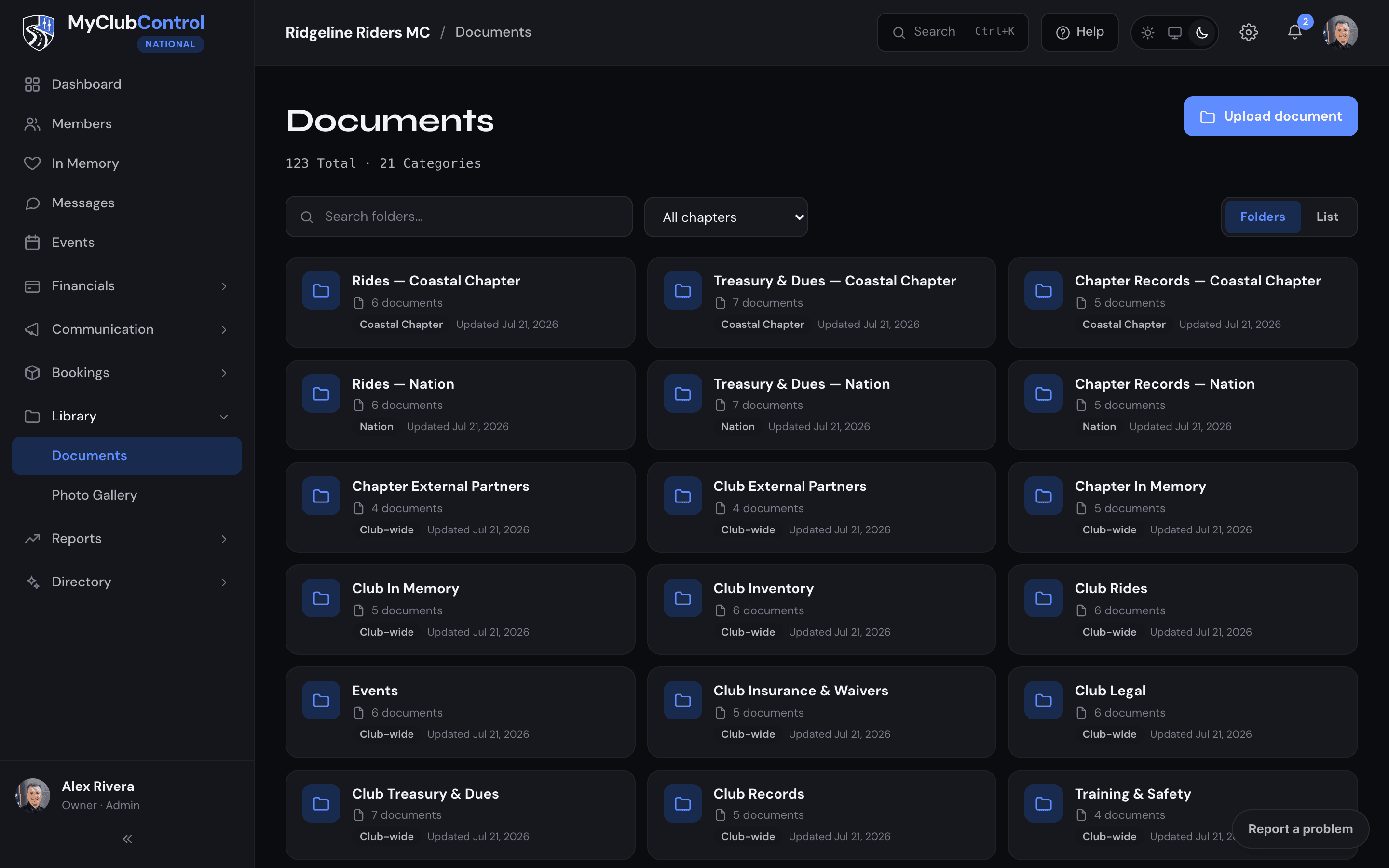Open the Help button
The height and width of the screenshot is (868, 1389).
coord(1080,32)
